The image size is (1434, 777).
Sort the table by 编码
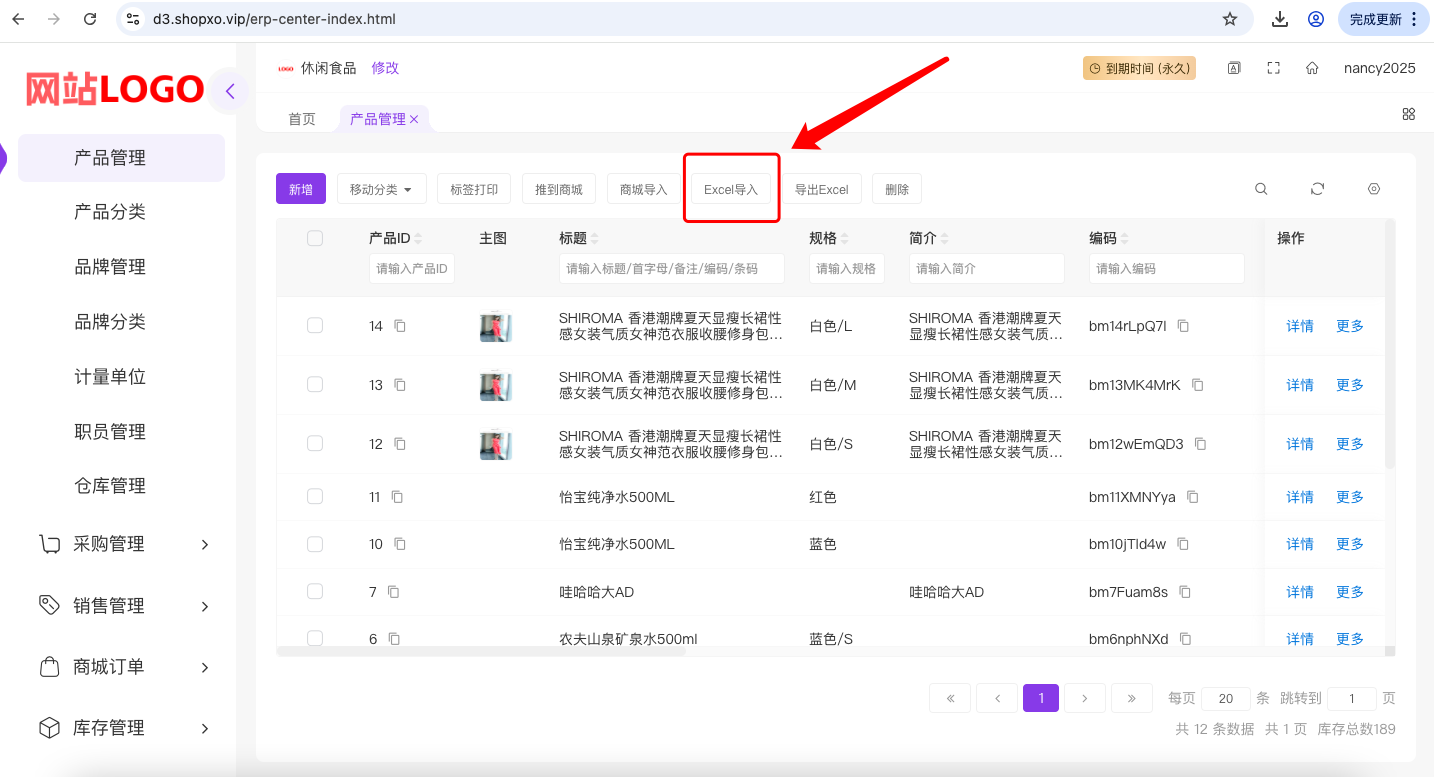pyautogui.click(x=1125, y=239)
